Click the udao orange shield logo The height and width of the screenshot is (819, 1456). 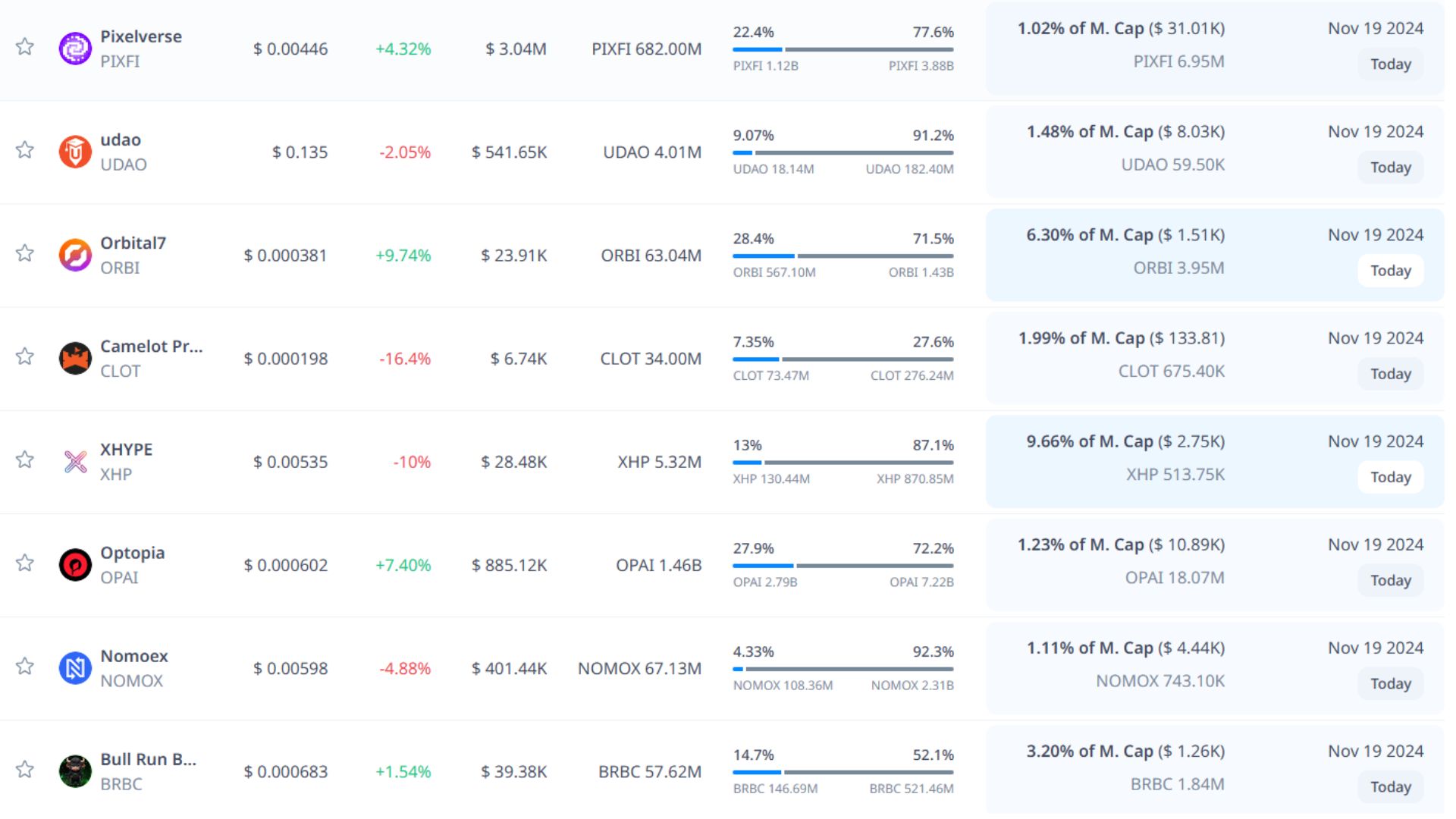pyautogui.click(x=75, y=152)
